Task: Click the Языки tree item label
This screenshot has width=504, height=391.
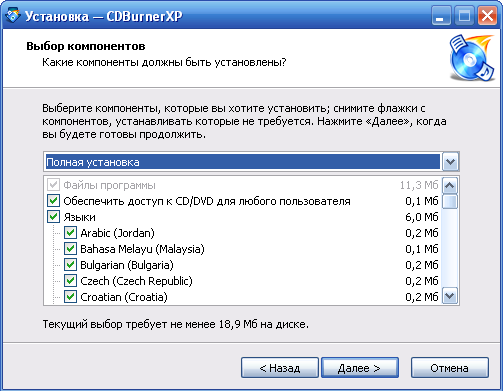Action: (x=80, y=217)
